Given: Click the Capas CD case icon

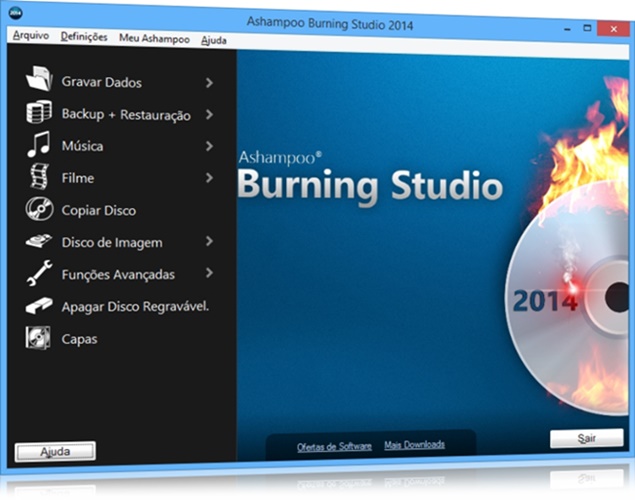Looking at the screenshot, I should (38, 338).
